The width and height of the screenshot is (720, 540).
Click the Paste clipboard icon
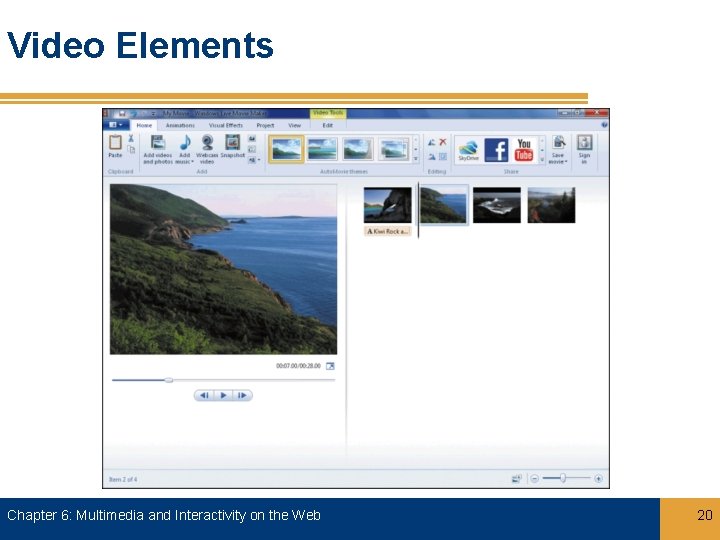[x=115, y=143]
